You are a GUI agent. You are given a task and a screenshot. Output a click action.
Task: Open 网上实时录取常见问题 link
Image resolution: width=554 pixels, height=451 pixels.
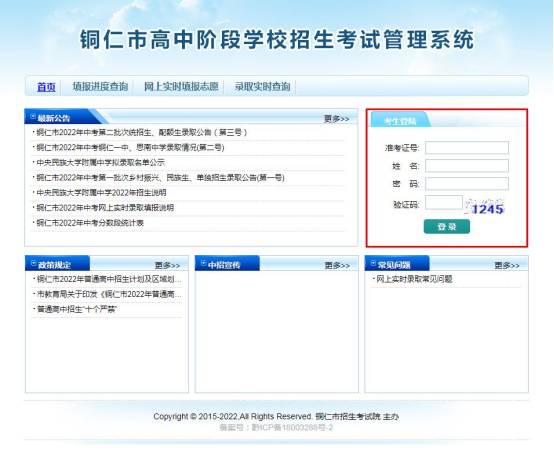(414, 279)
